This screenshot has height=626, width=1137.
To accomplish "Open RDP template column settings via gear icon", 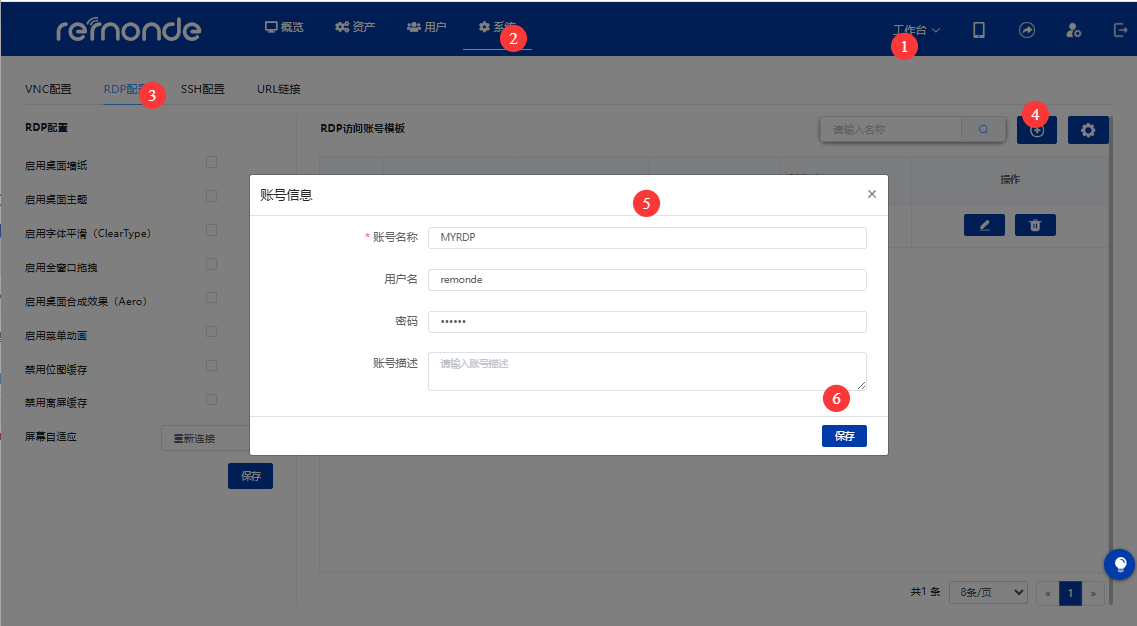I will tap(1088, 129).
